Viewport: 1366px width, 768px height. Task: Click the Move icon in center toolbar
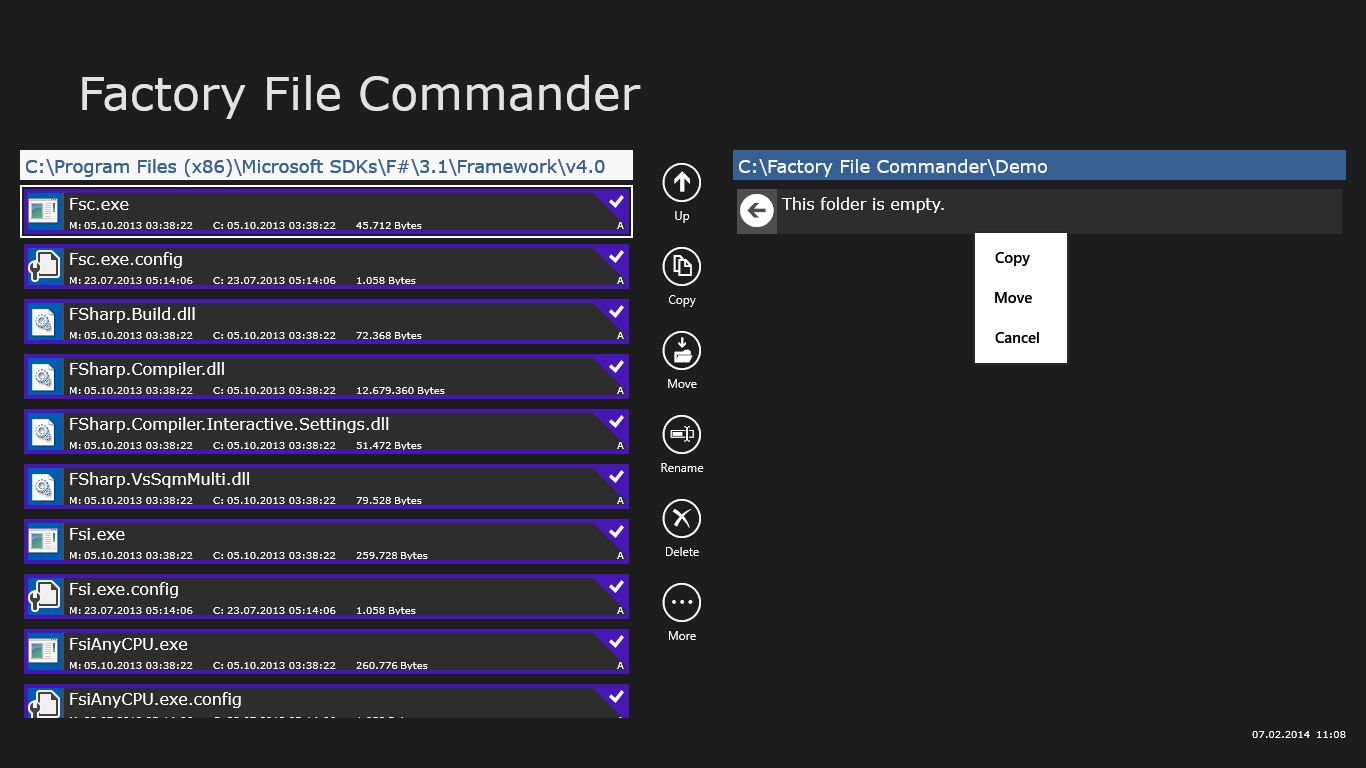(x=681, y=350)
